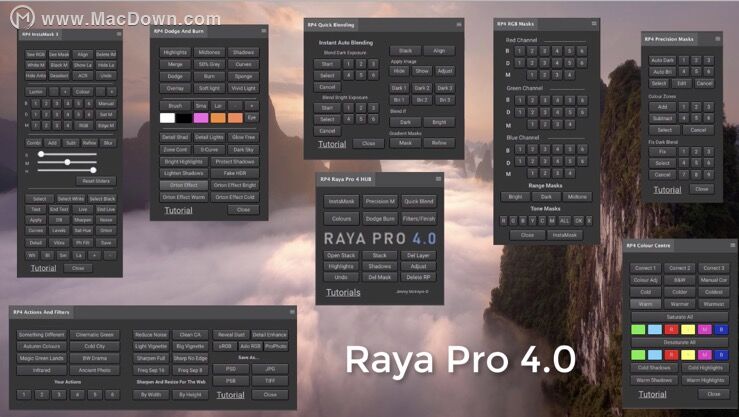
Task: Click the S slider handle in InstaMask
Action: [41, 154]
